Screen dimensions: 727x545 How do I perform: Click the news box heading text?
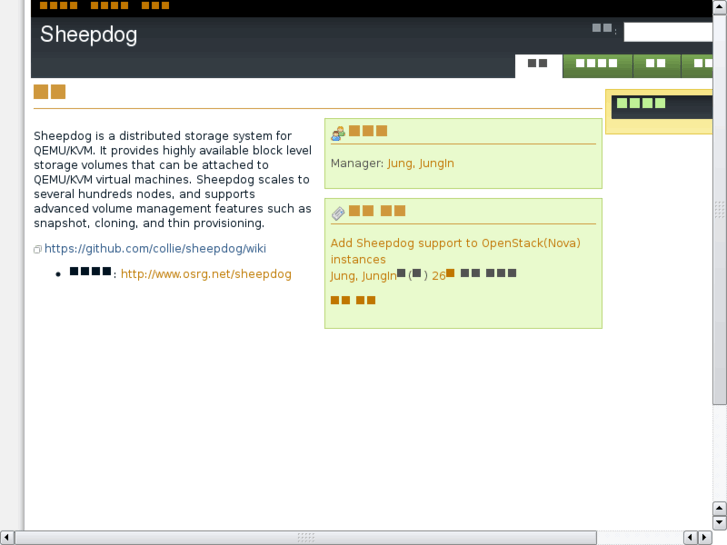click(377, 211)
